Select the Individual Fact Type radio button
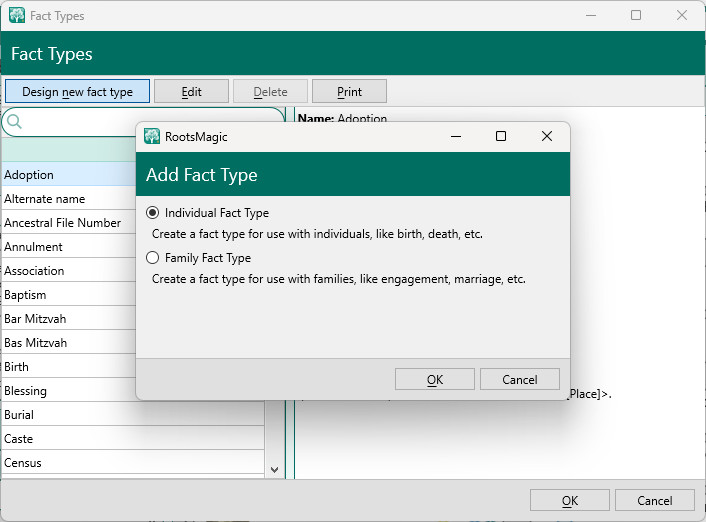Image resolution: width=706 pixels, height=522 pixels. 153,213
